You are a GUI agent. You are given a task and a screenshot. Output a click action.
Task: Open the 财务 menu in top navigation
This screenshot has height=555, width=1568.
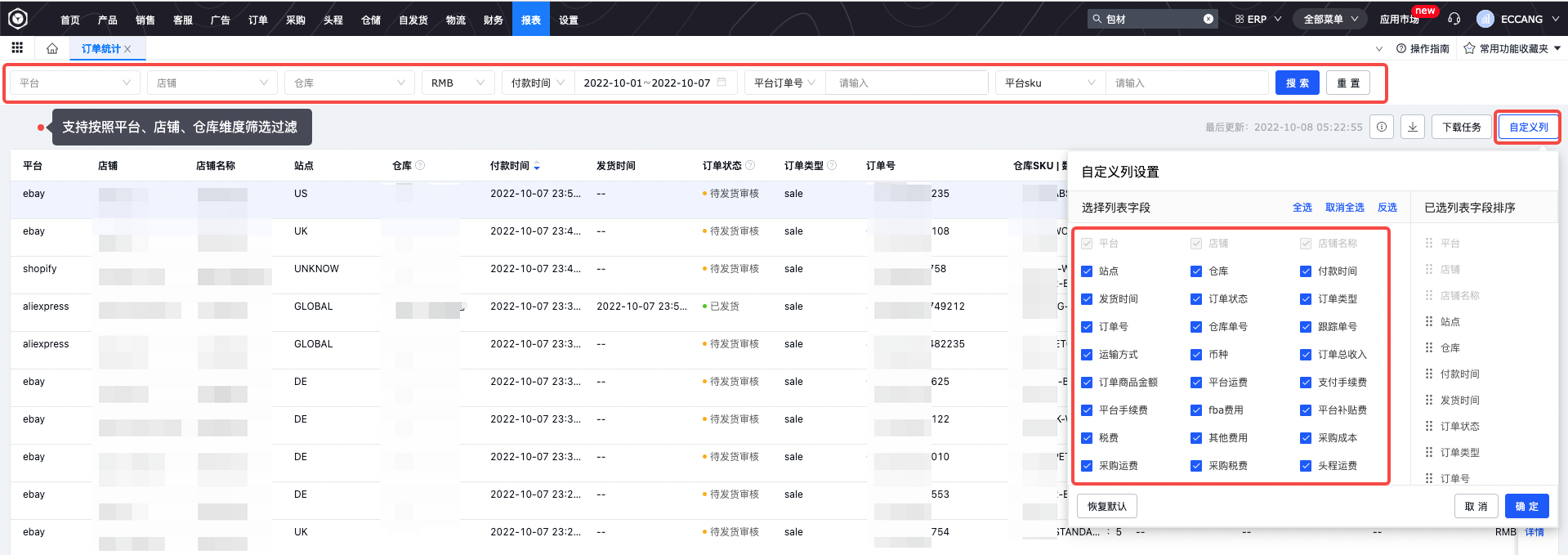tap(493, 20)
